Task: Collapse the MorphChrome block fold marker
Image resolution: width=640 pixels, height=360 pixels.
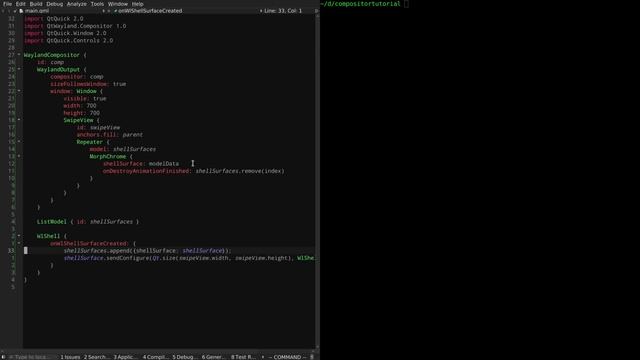Action: [19, 156]
